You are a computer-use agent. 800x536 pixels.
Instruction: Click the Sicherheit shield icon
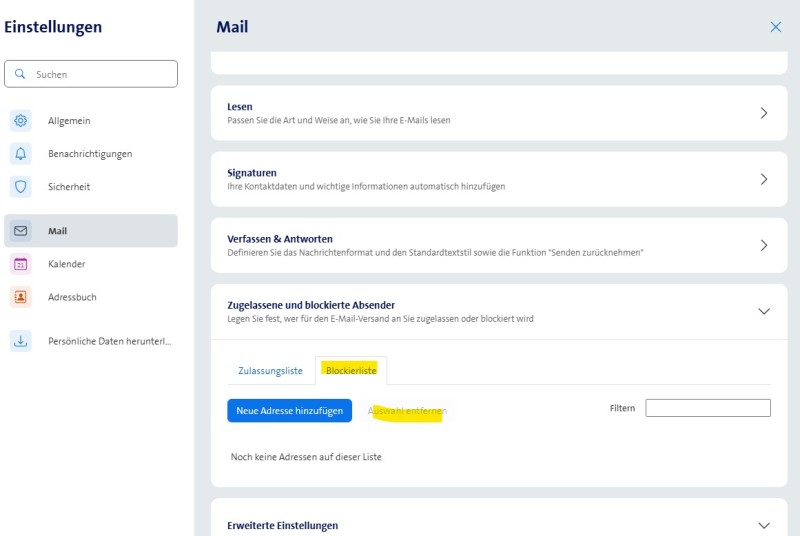(x=21, y=187)
